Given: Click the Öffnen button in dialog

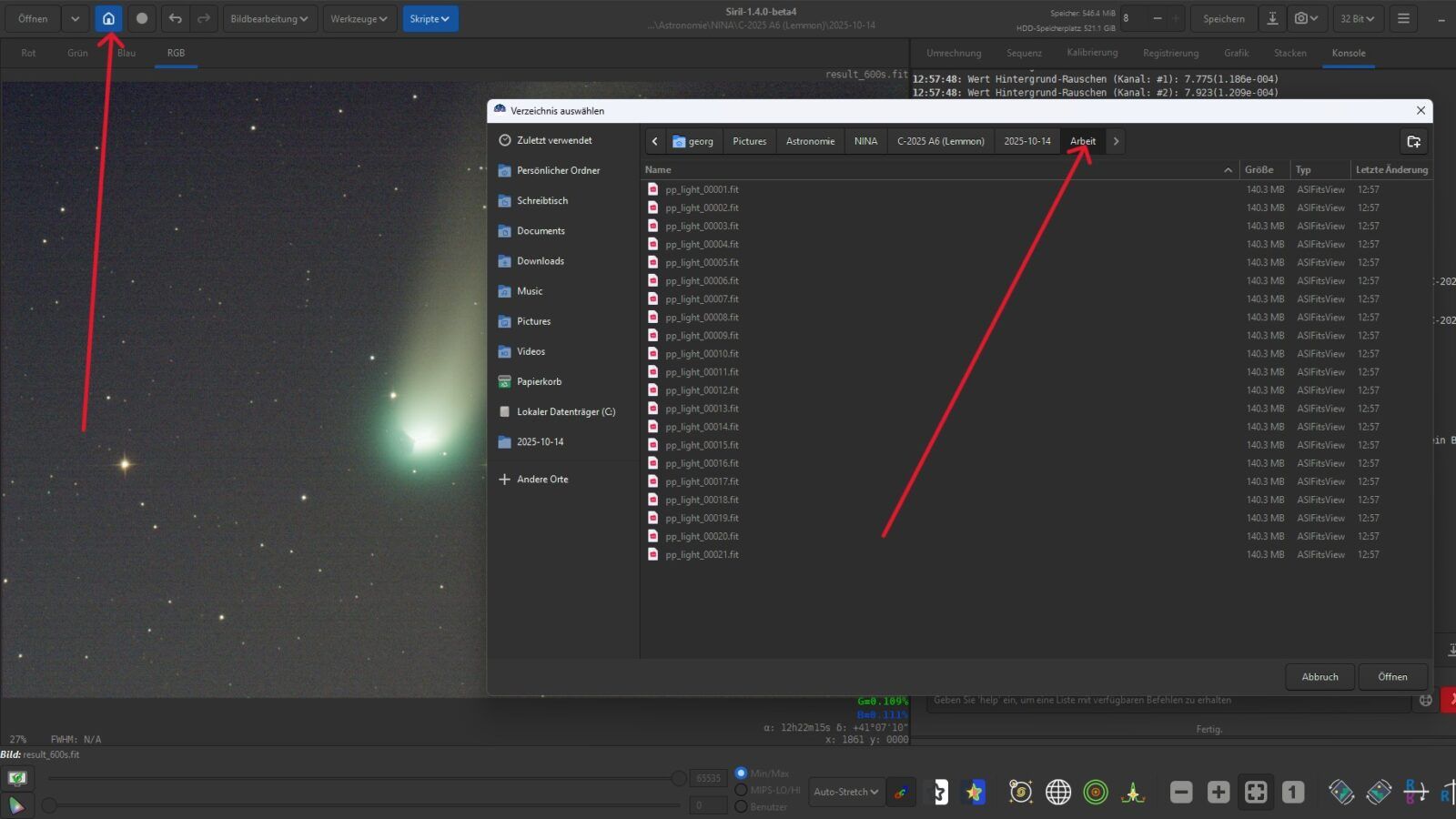Looking at the screenshot, I should coord(1392,677).
